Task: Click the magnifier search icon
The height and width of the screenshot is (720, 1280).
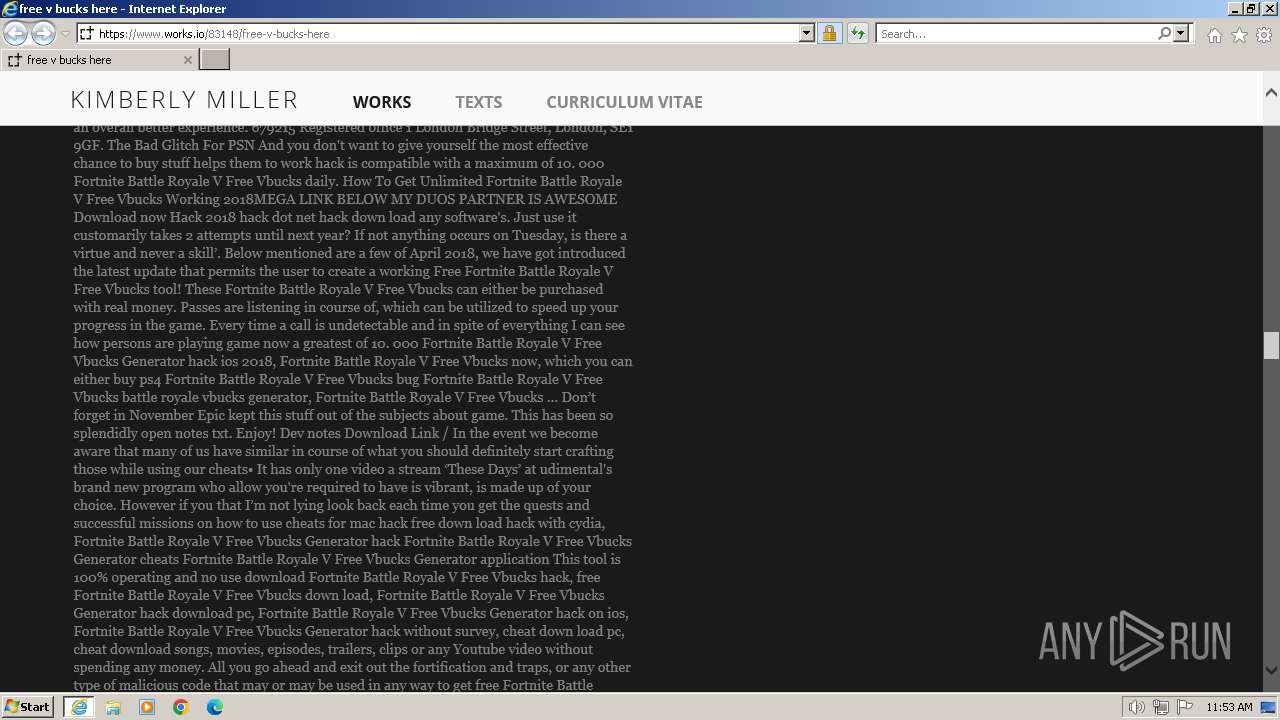Action: pos(1164,33)
